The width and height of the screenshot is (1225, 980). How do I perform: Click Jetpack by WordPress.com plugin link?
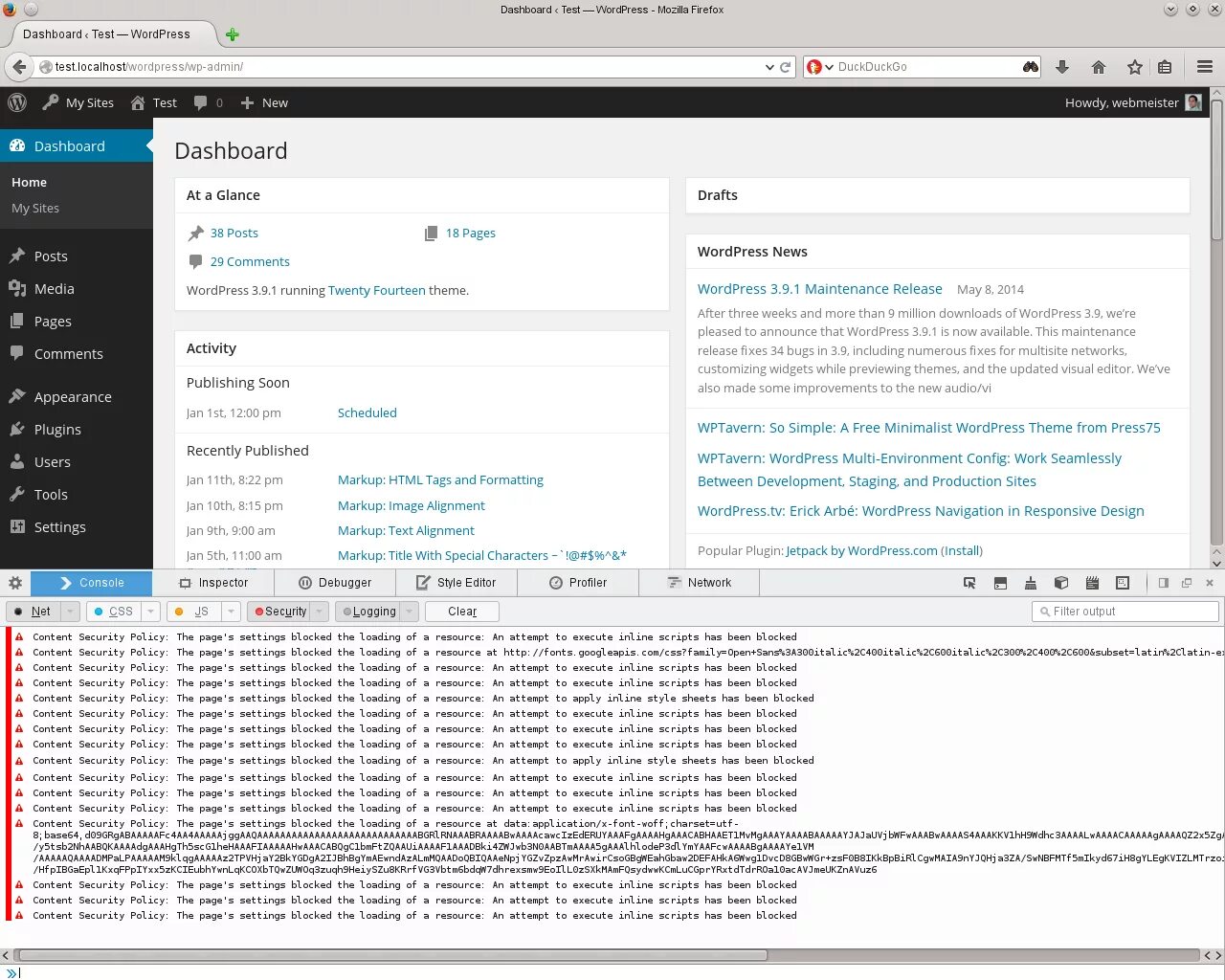(861, 550)
